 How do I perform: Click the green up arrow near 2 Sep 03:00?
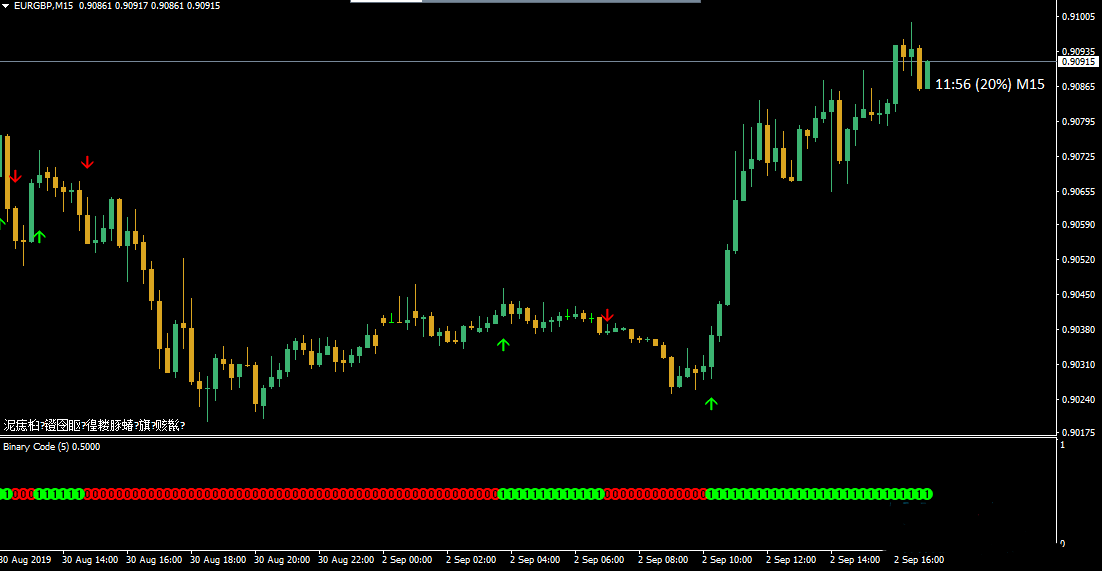(503, 344)
